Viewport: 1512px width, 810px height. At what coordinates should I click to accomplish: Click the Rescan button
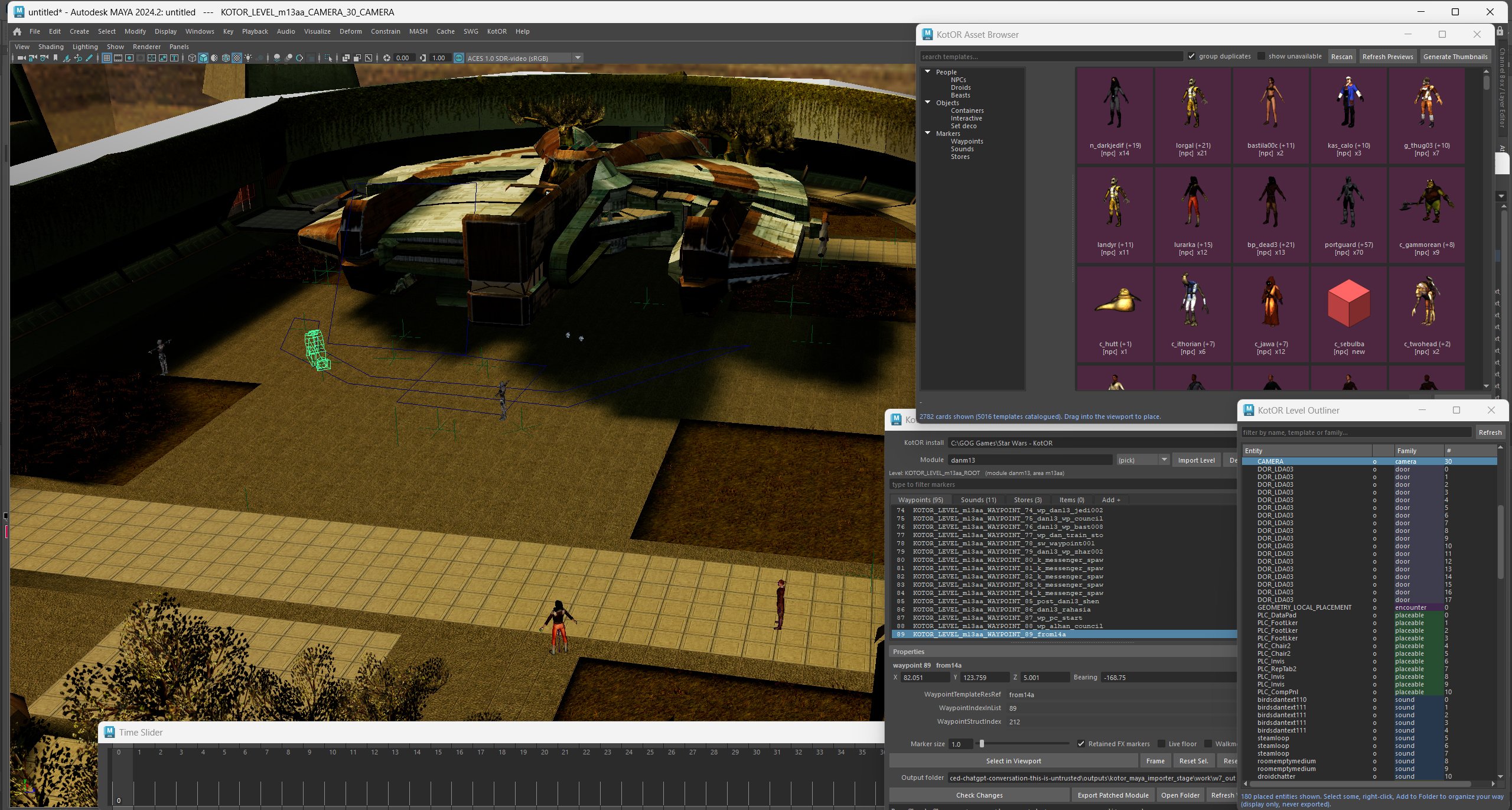click(x=1341, y=57)
